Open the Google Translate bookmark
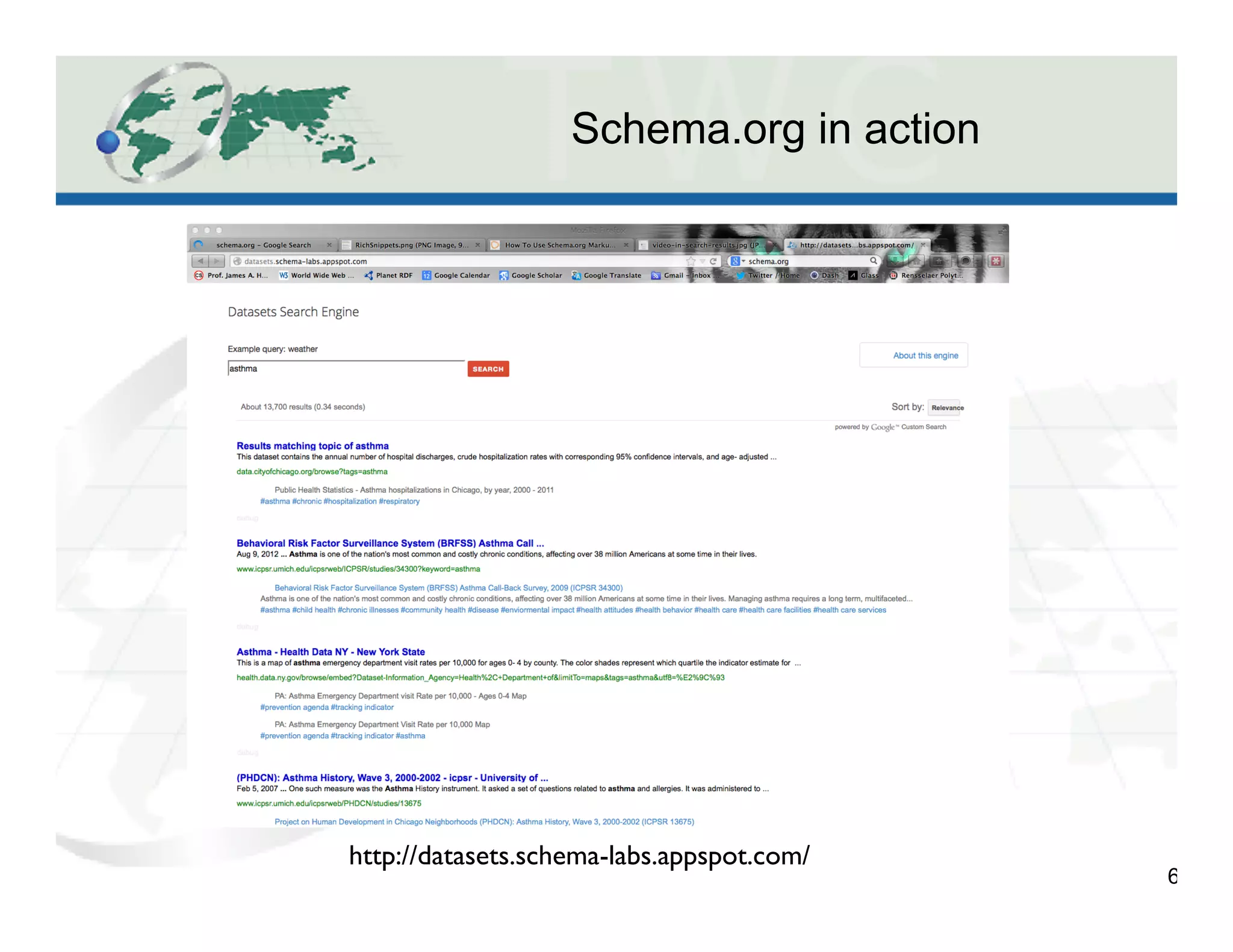Viewport: 1233px width, 952px height. [x=606, y=276]
